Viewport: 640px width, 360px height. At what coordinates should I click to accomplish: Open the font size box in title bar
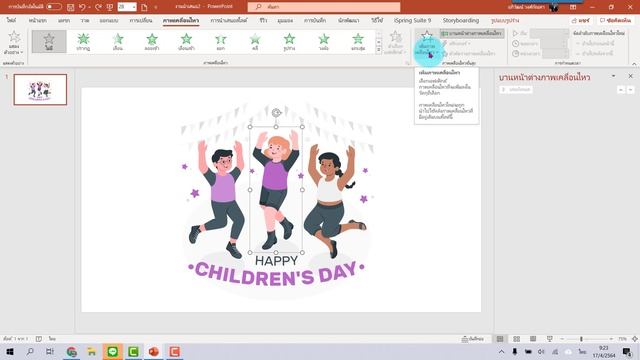127,7
